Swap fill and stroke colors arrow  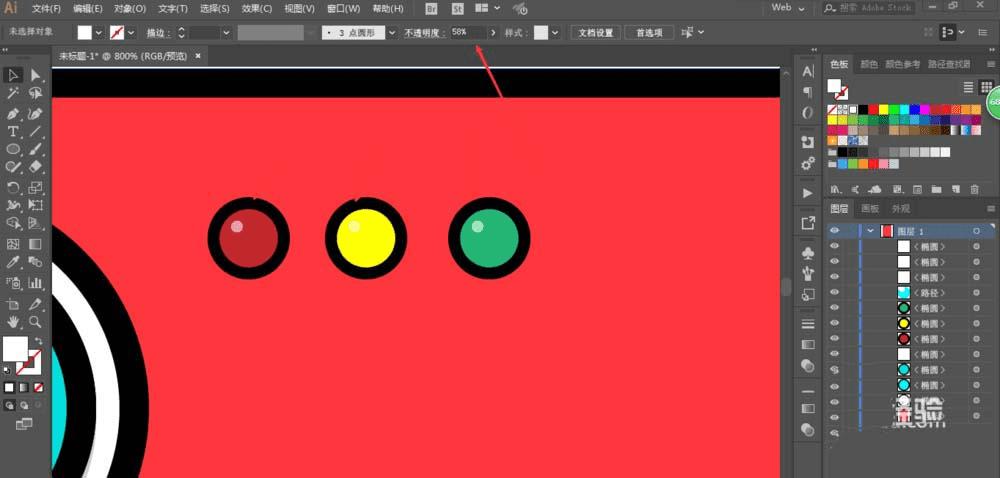[38, 341]
